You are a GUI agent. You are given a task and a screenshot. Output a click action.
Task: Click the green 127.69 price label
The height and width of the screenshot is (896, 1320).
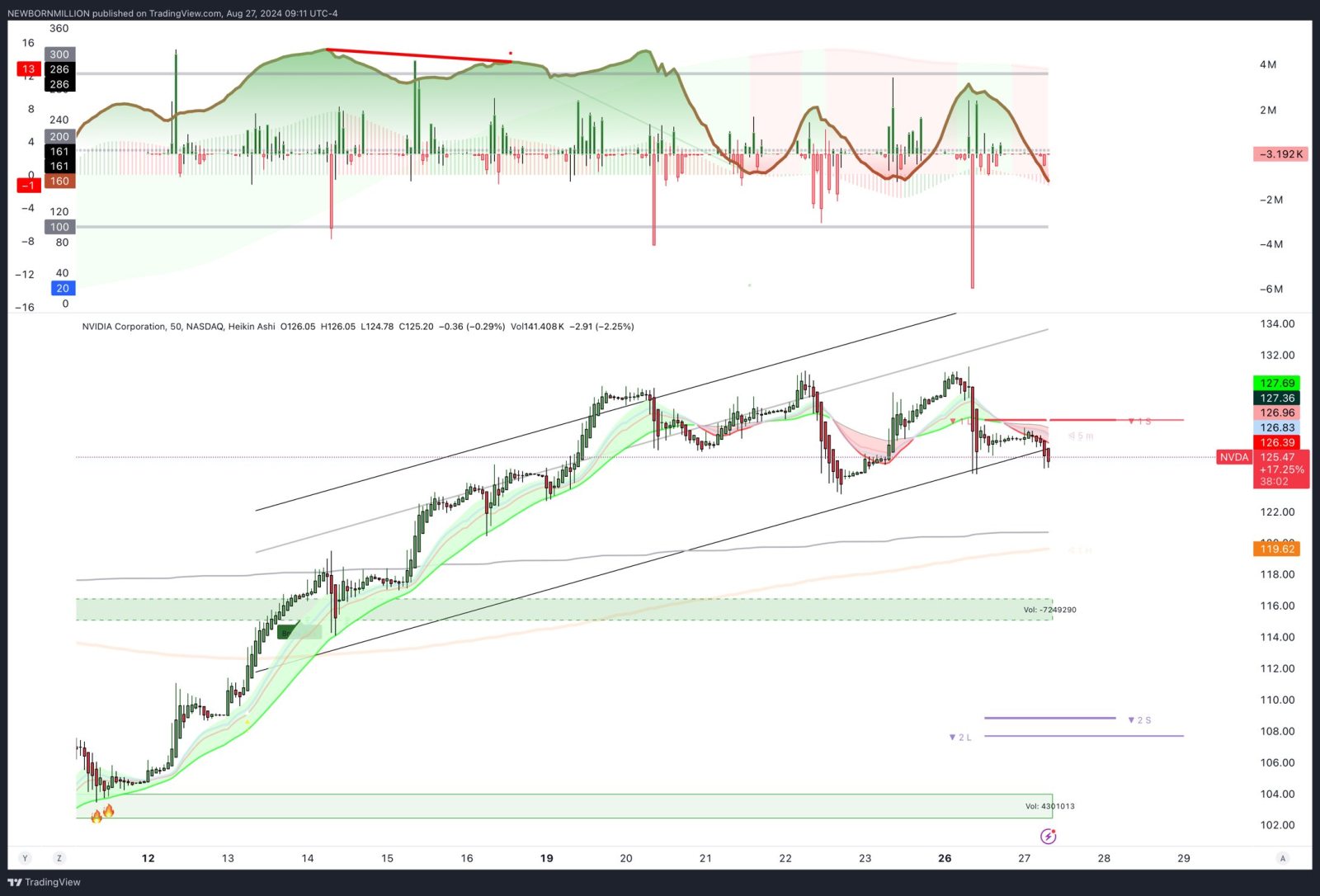click(x=1276, y=383)
